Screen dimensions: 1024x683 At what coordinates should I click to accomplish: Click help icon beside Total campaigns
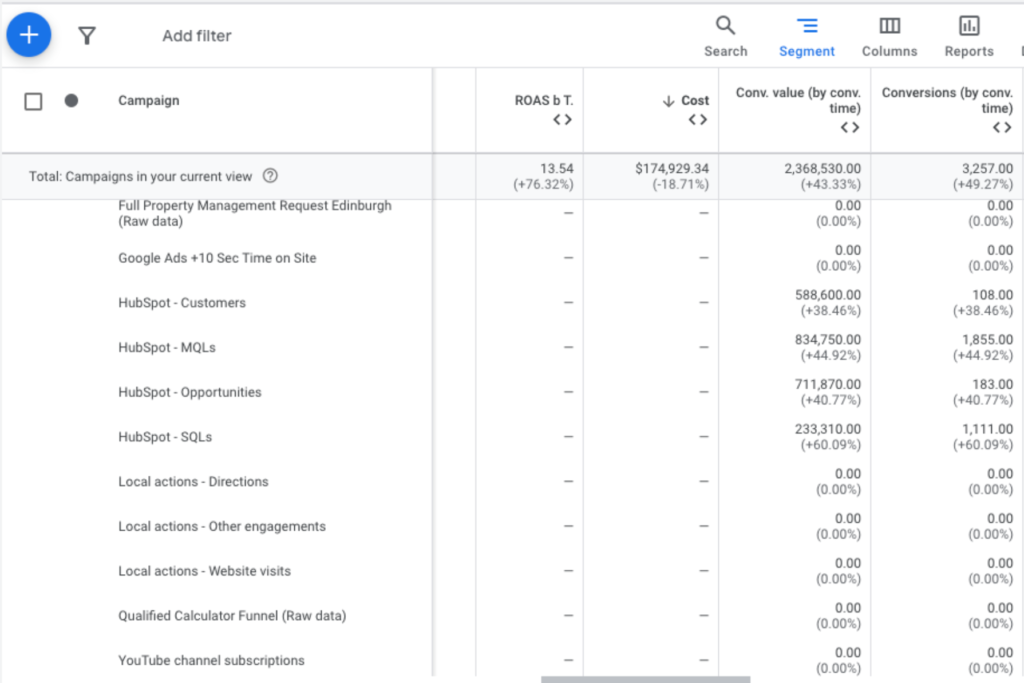coord(270,176)
